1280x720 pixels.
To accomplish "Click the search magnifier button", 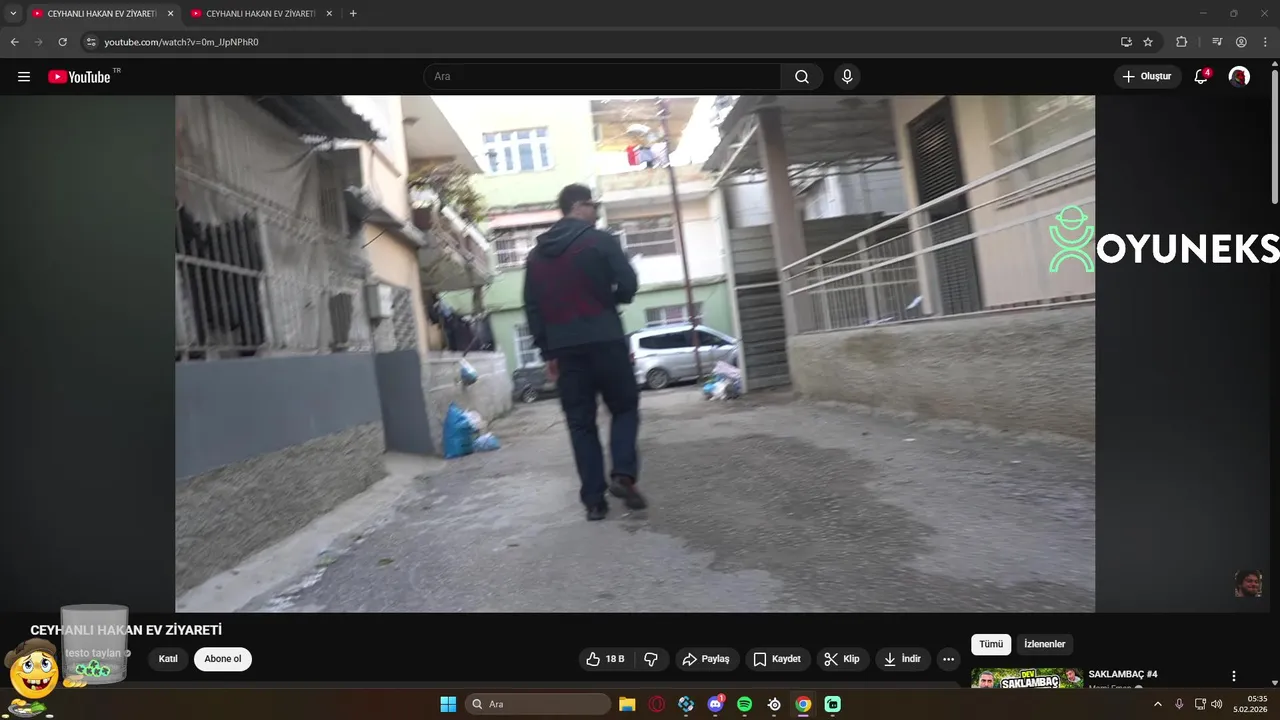I will coord(802,77).
